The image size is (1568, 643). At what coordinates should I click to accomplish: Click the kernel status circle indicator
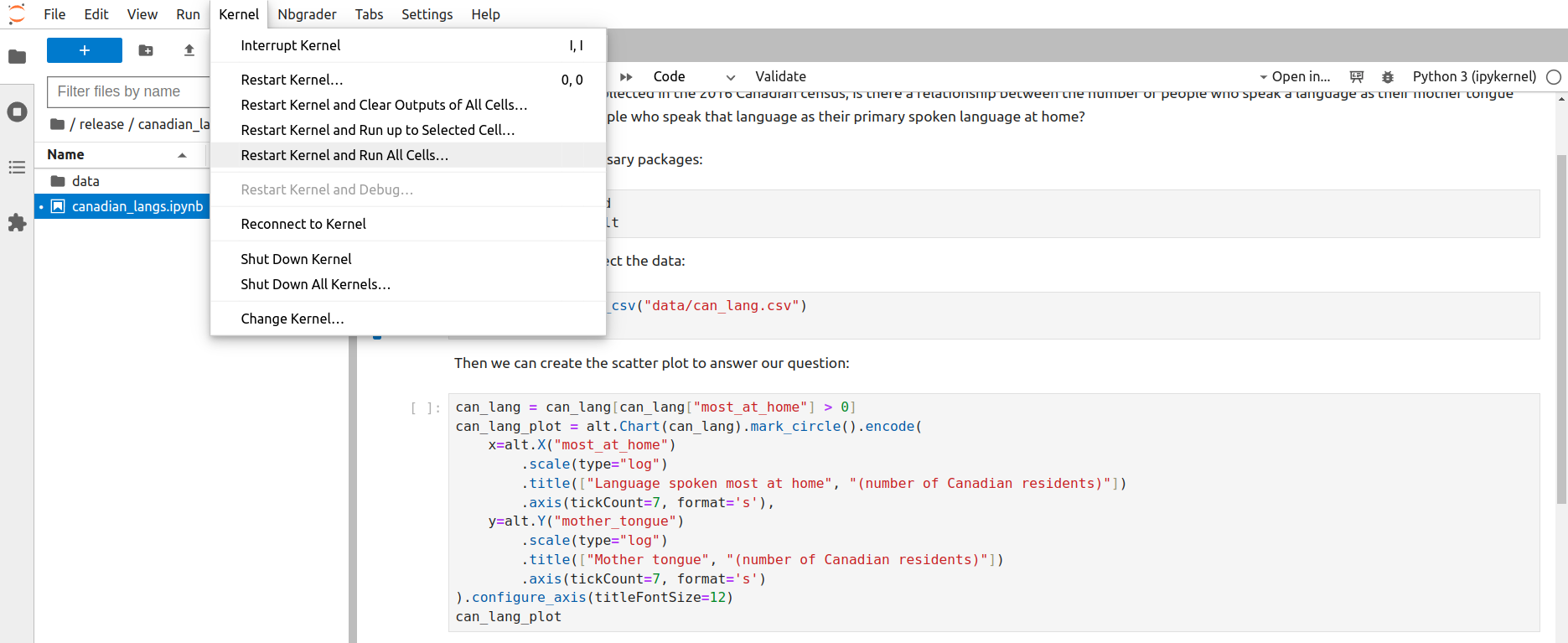tap(1554, 76)
